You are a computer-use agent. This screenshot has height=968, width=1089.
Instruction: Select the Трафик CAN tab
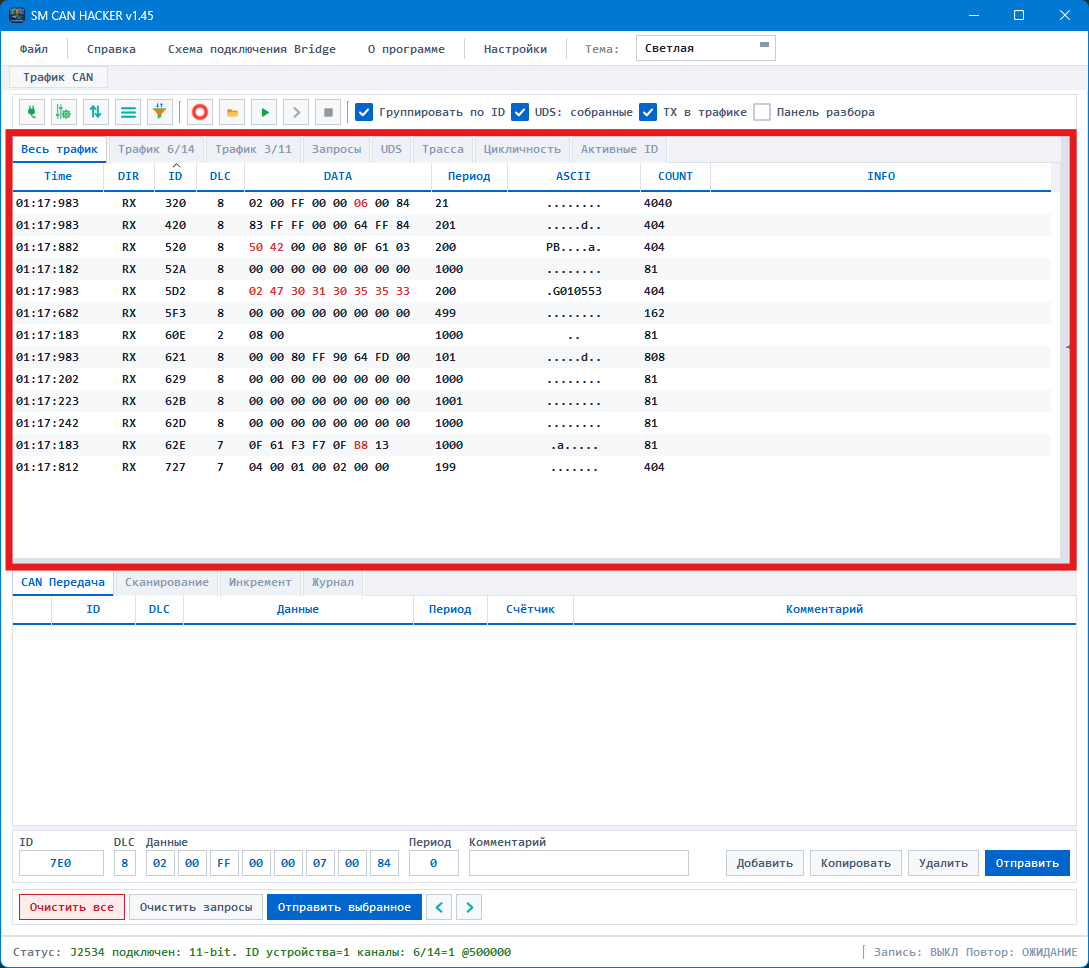pos(58,77)
